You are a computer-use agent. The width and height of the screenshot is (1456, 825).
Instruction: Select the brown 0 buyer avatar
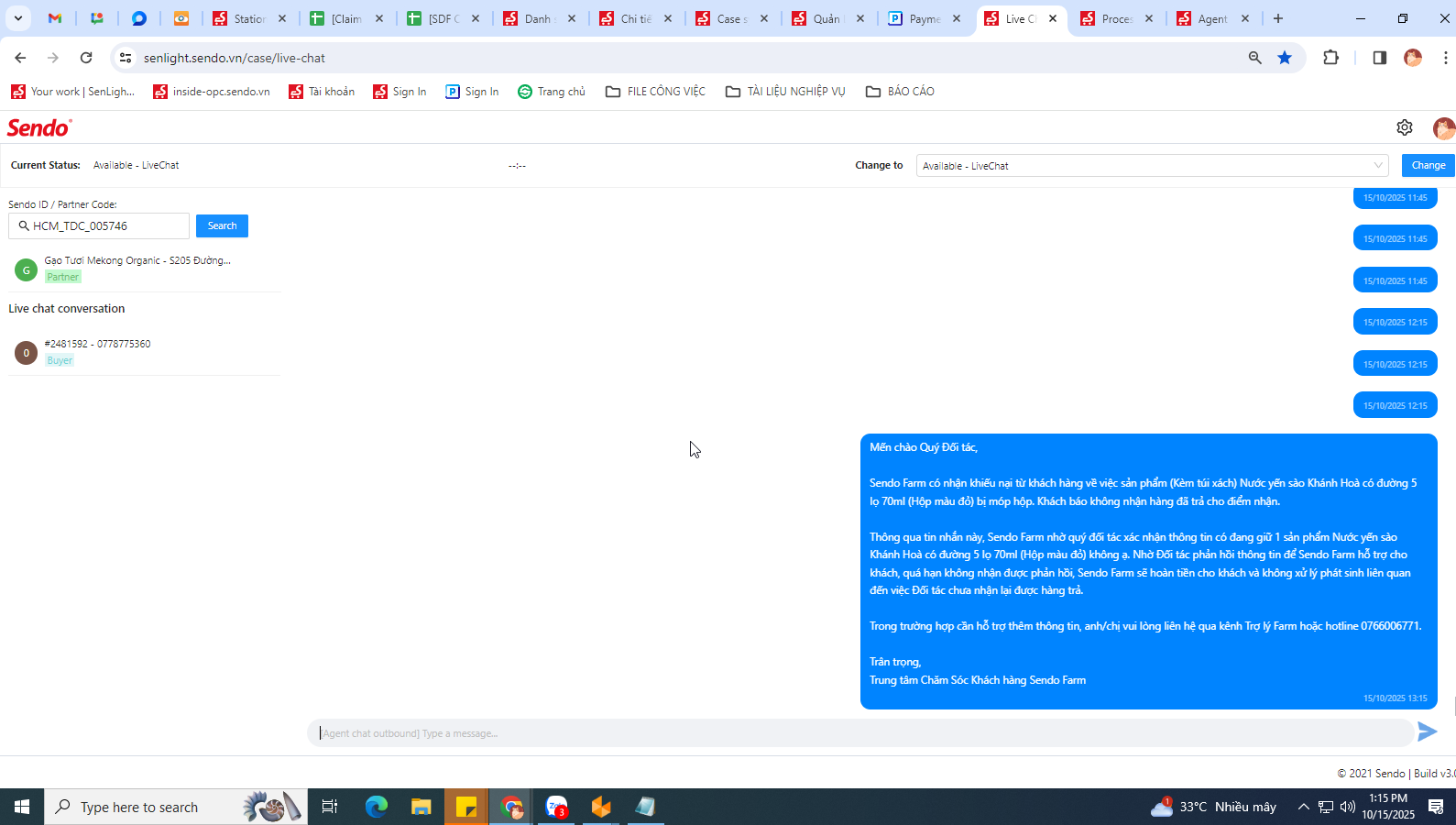point(26,353)
